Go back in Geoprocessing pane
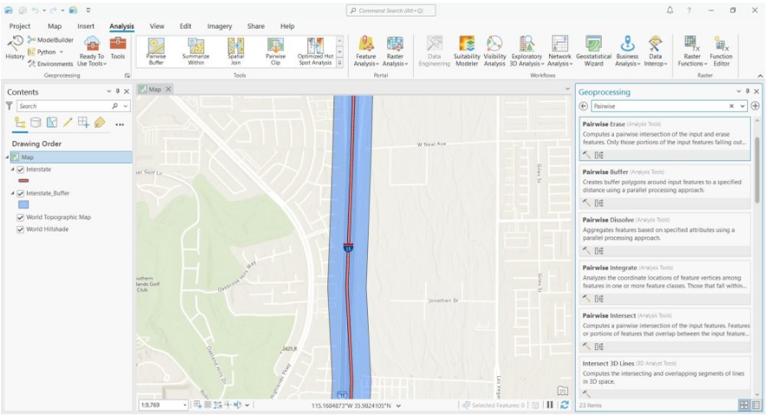The image size is (768, 416). (x=583, y=106)
